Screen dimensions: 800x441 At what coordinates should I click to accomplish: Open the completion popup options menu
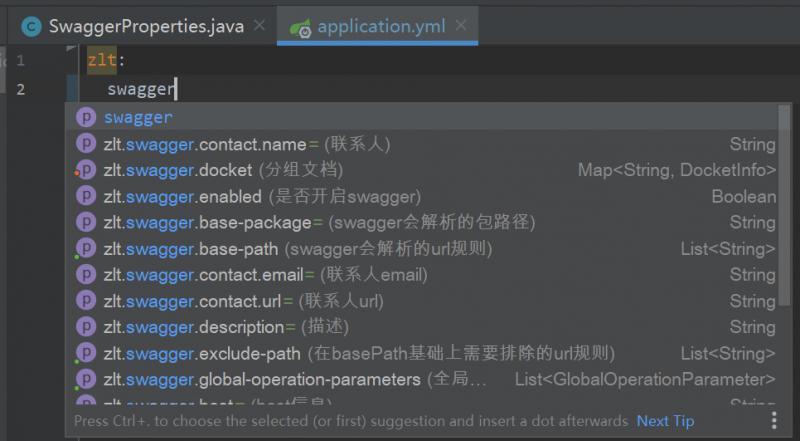774,421
